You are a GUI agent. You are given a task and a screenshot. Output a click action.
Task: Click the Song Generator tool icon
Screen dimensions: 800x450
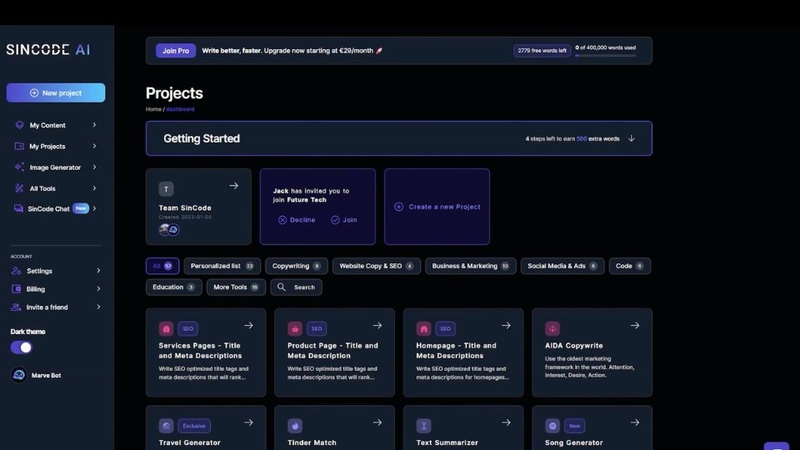coord(552,426)
